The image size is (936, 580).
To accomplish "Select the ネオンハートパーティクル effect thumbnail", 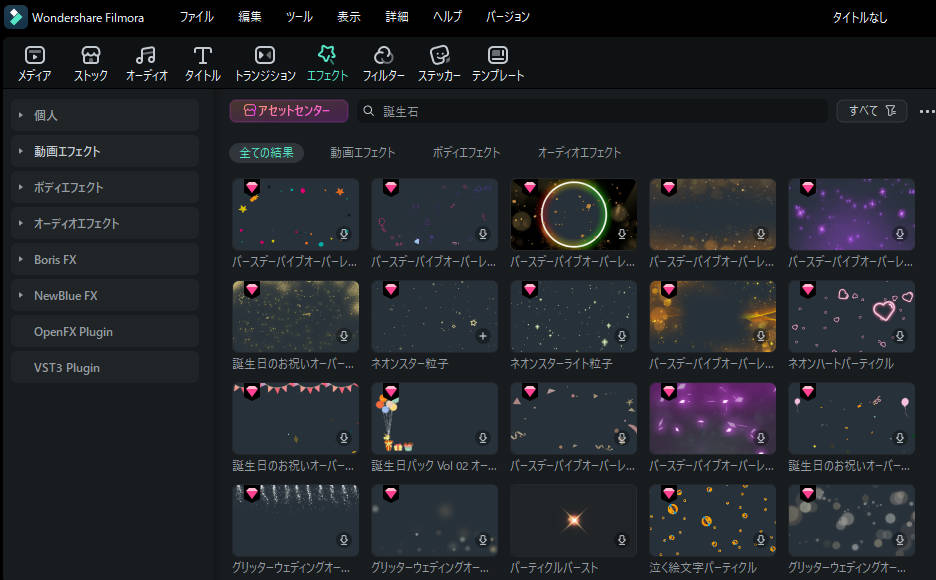I will click(x=851, y=316).
